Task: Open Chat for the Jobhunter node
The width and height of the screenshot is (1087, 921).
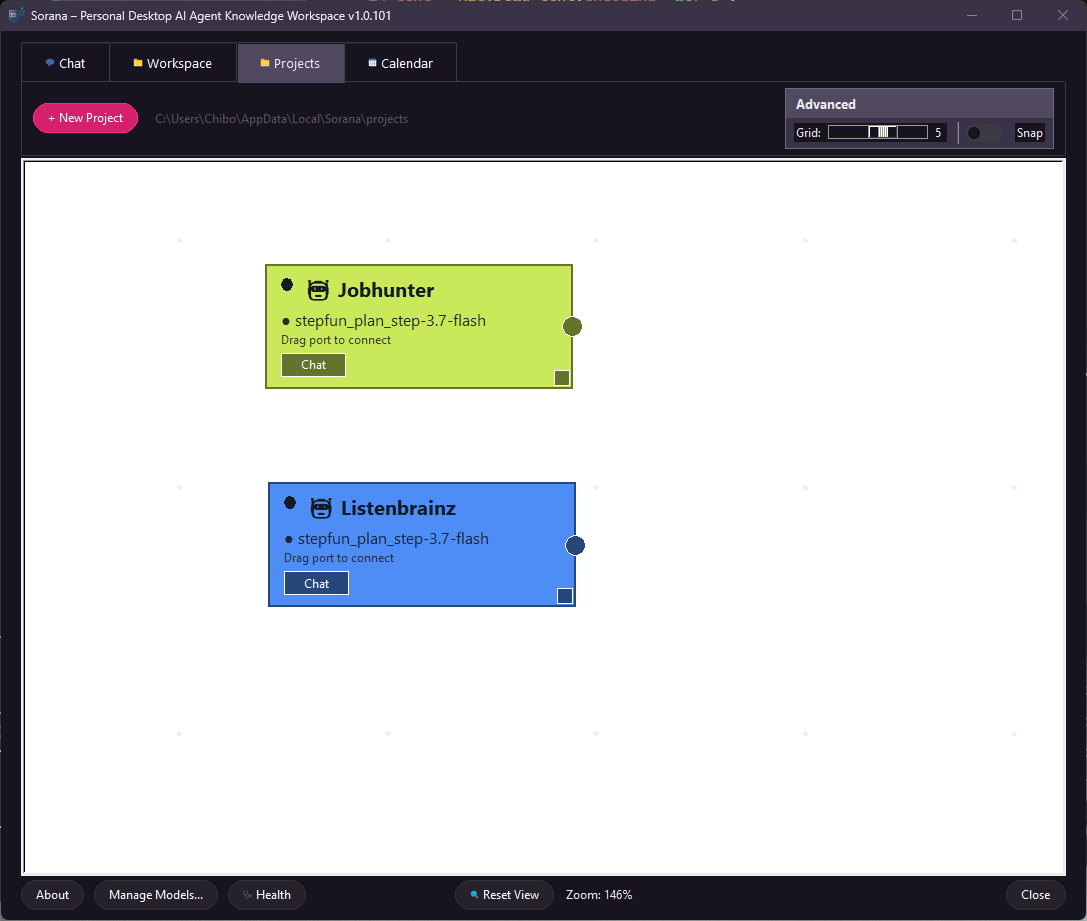Action: [x=313, y=365]
